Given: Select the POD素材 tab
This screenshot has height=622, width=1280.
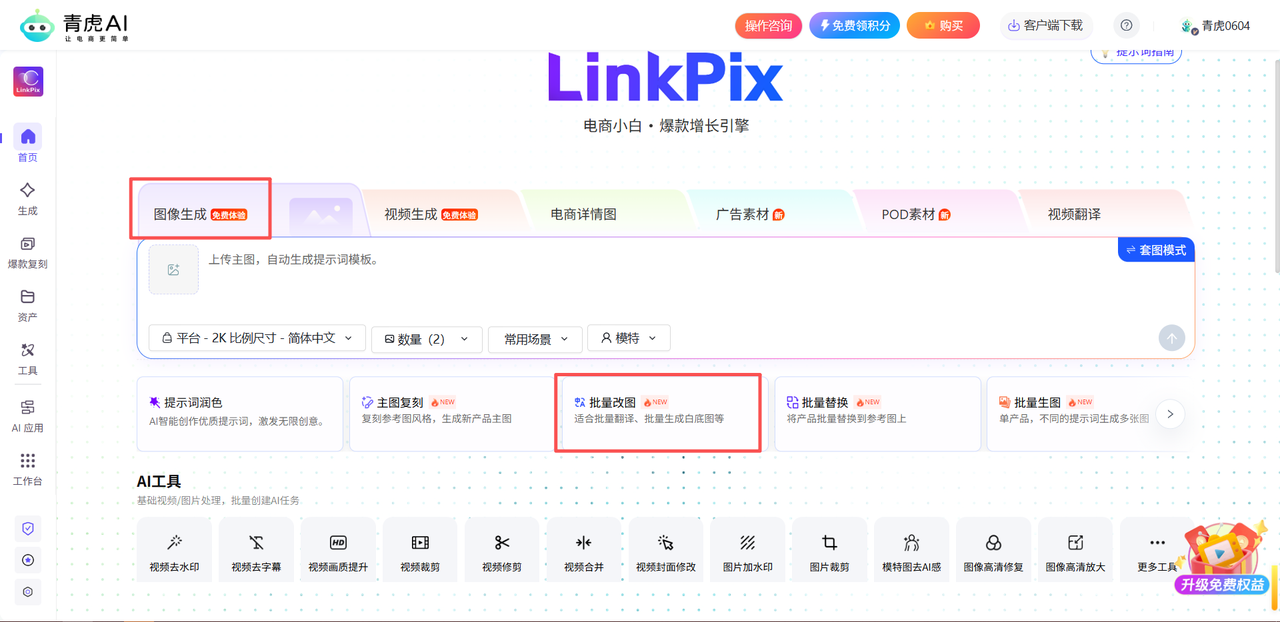Looking at the screenshot, I should pyautogui.click(x=916, y=214).
